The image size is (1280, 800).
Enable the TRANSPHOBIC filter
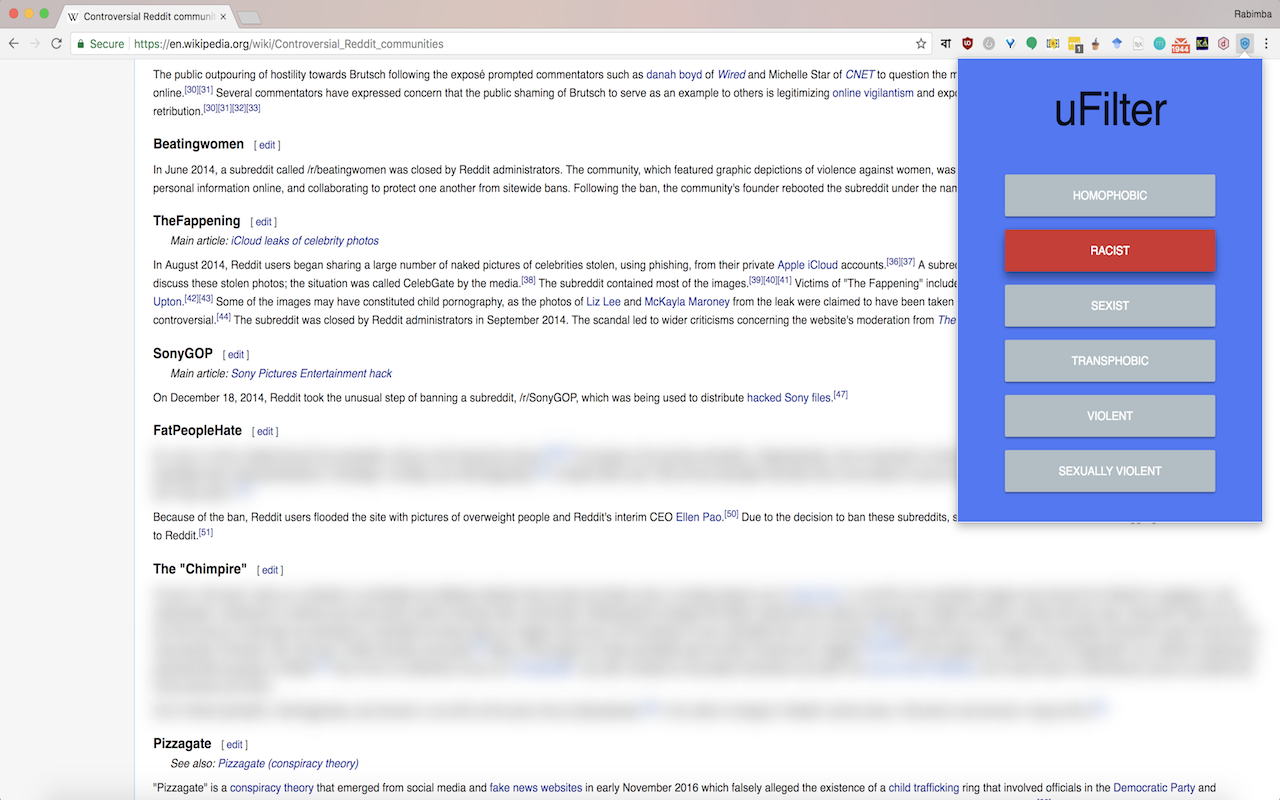coord(1110,360)
